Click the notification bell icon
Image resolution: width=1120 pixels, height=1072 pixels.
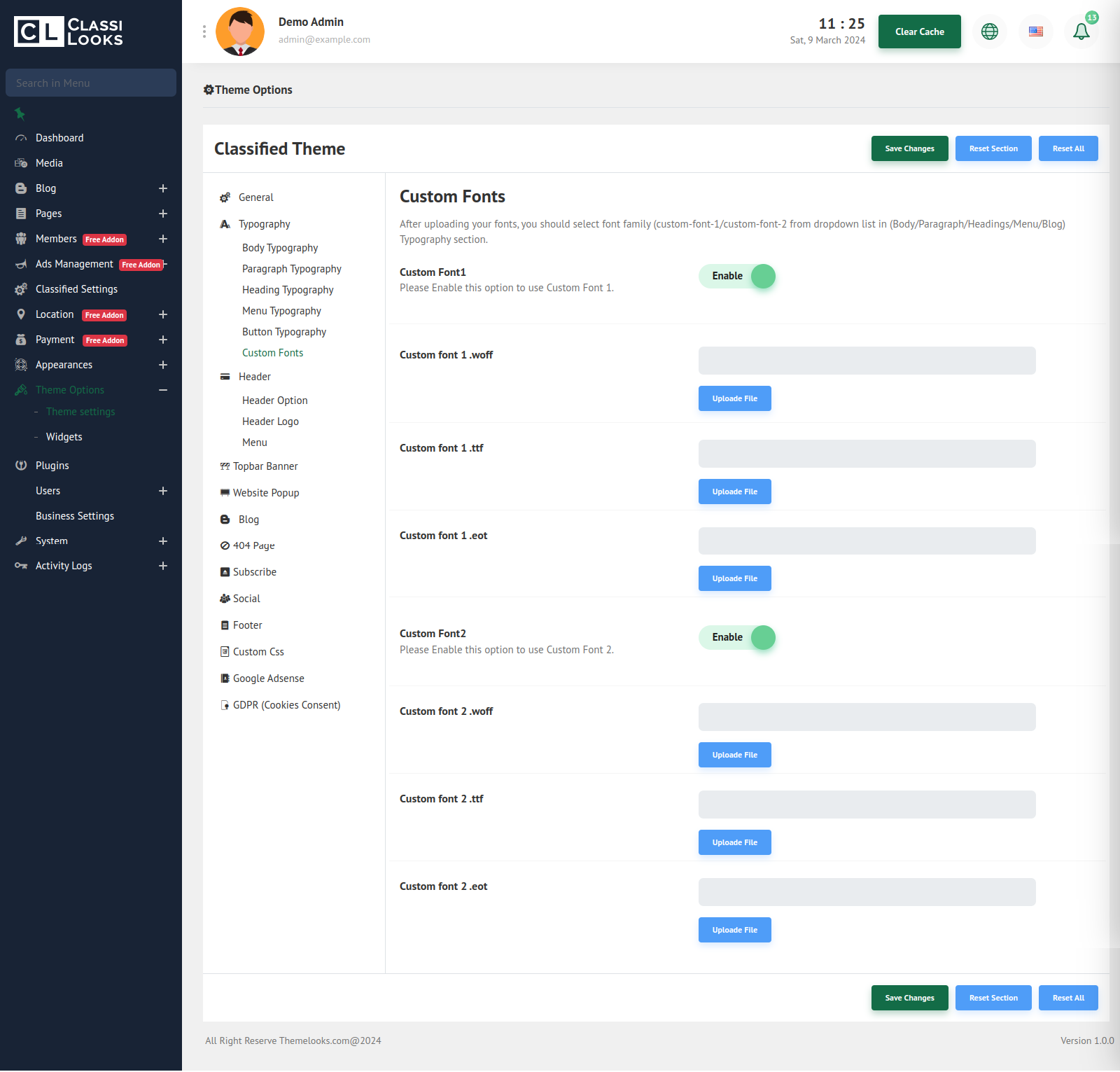[1081, 32]
